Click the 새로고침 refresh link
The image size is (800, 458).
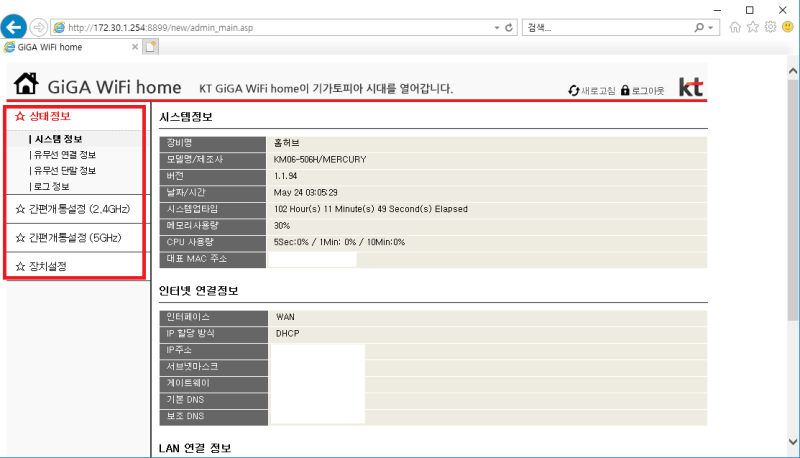pos(592,91)
